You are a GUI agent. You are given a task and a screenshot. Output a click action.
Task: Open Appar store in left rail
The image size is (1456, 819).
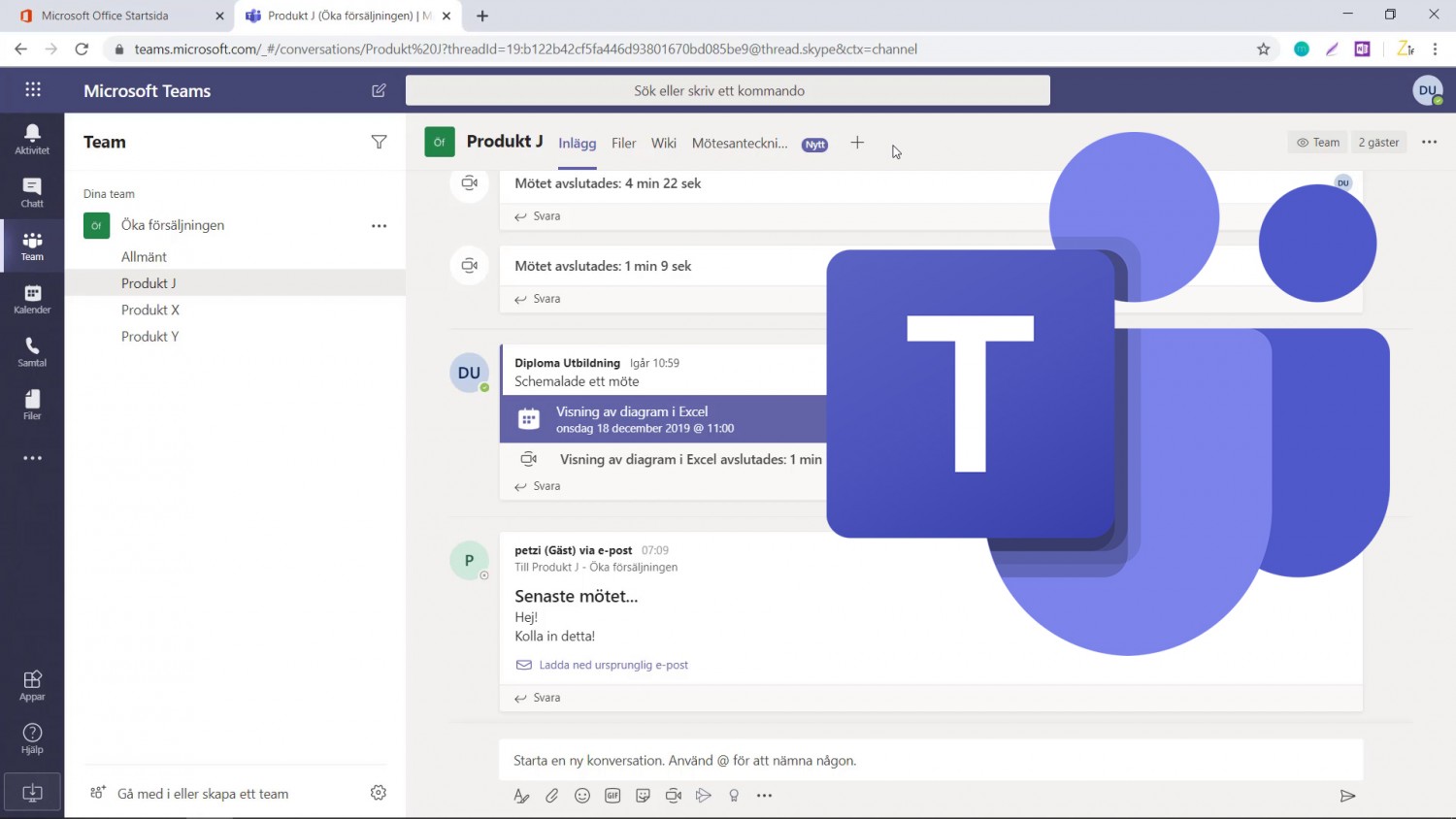point(32,685)
